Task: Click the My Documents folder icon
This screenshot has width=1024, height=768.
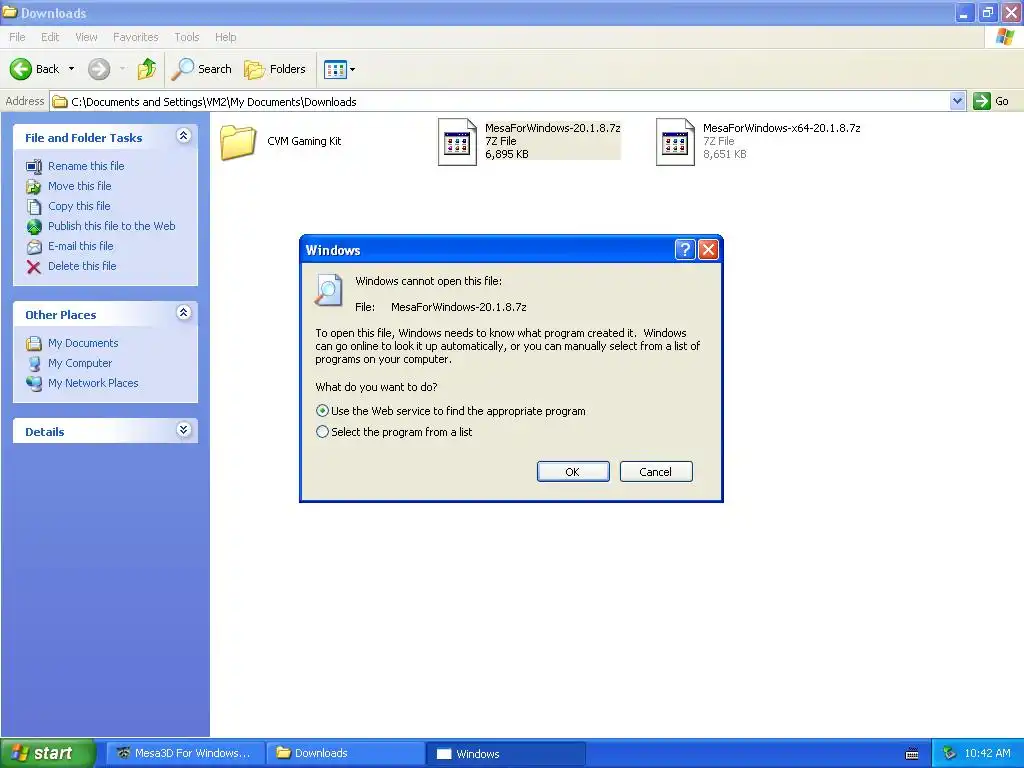Action: pyautogui.click(x=34, y=344)
